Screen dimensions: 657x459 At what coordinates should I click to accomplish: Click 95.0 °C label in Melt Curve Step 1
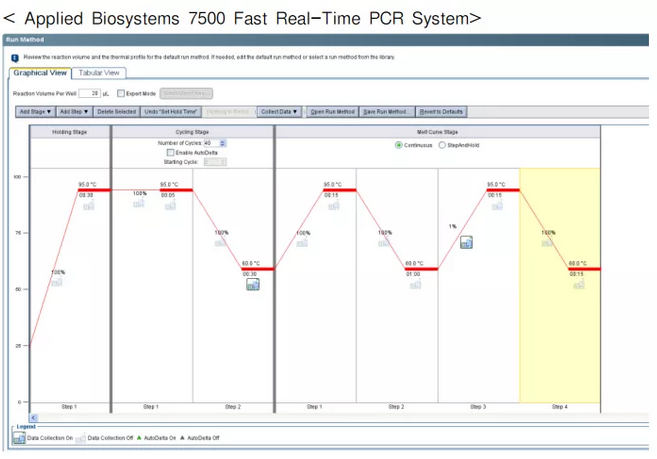click(333, 185)
